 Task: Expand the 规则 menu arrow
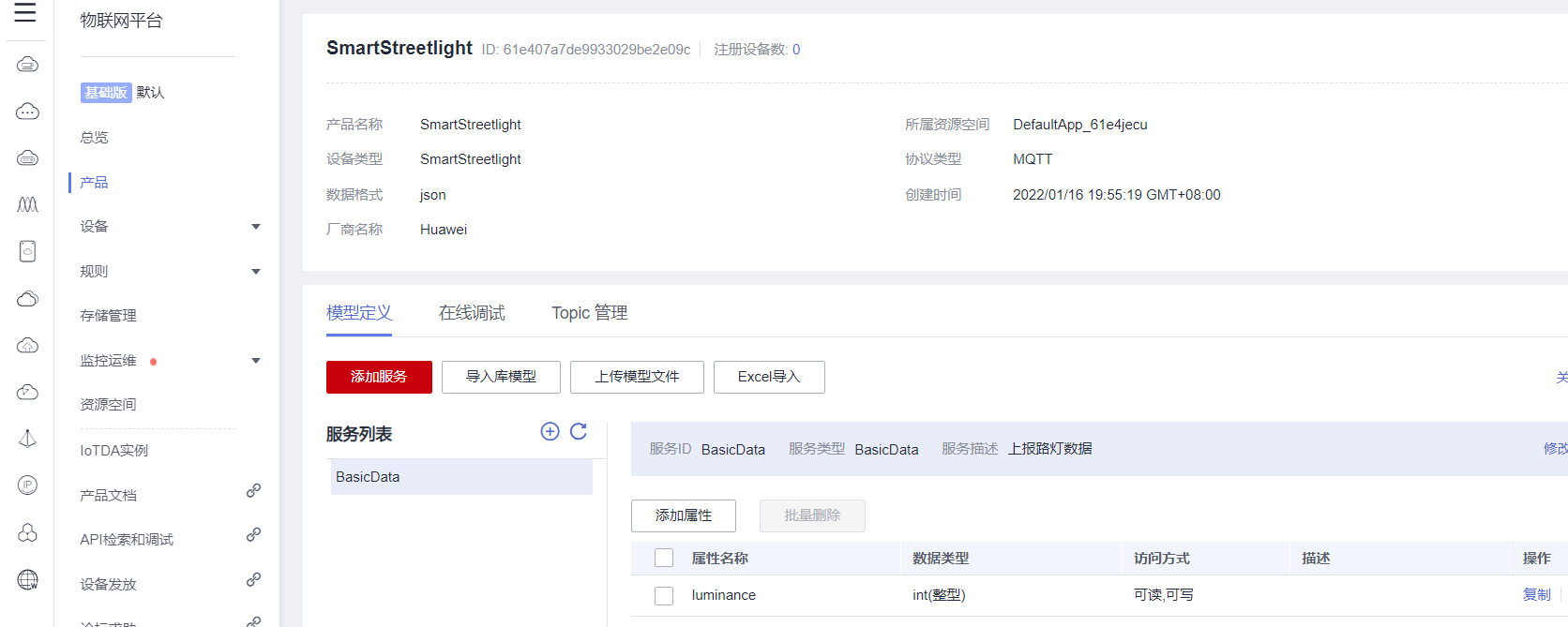tap(256, 272)
